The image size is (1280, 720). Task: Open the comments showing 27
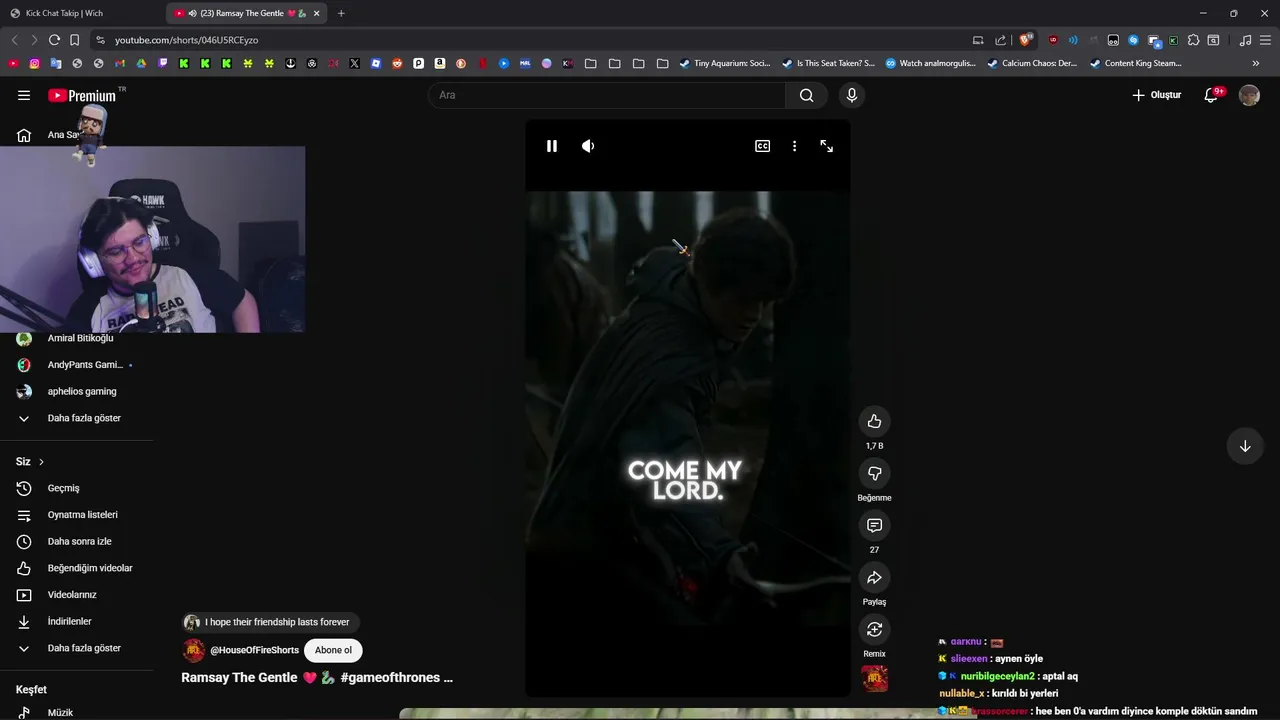point(874,525)
